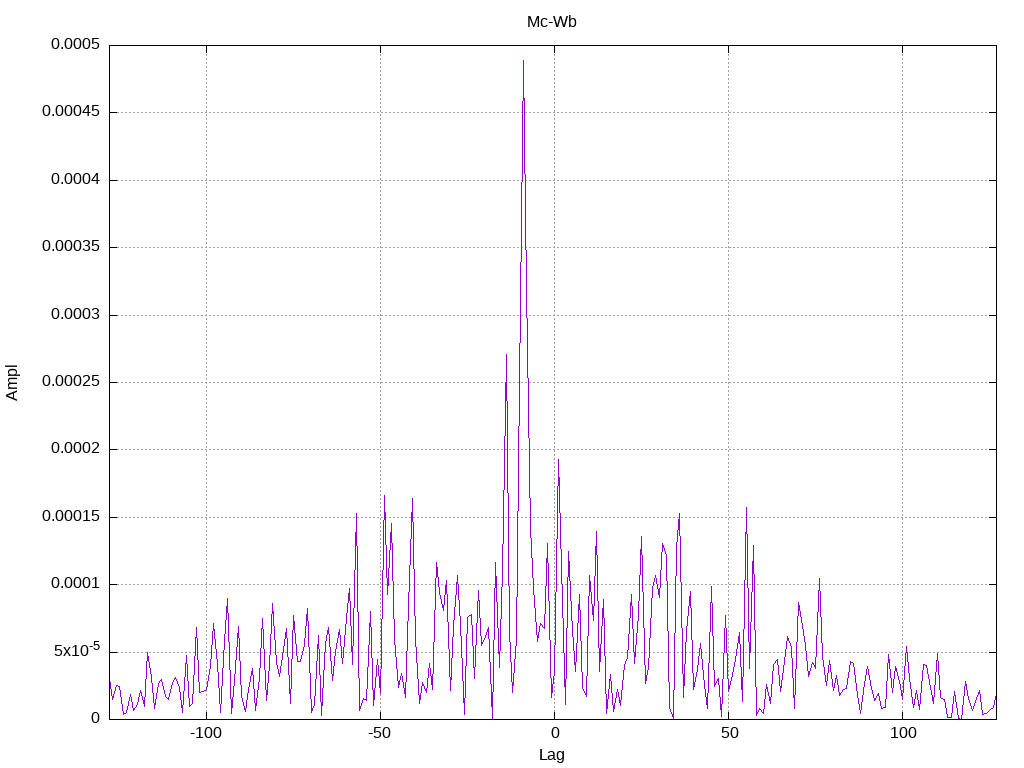This screenshot has height=768, width=1024.
Task: Click the 0.00025 y-axis tick label
Action: tap(71, 382)
